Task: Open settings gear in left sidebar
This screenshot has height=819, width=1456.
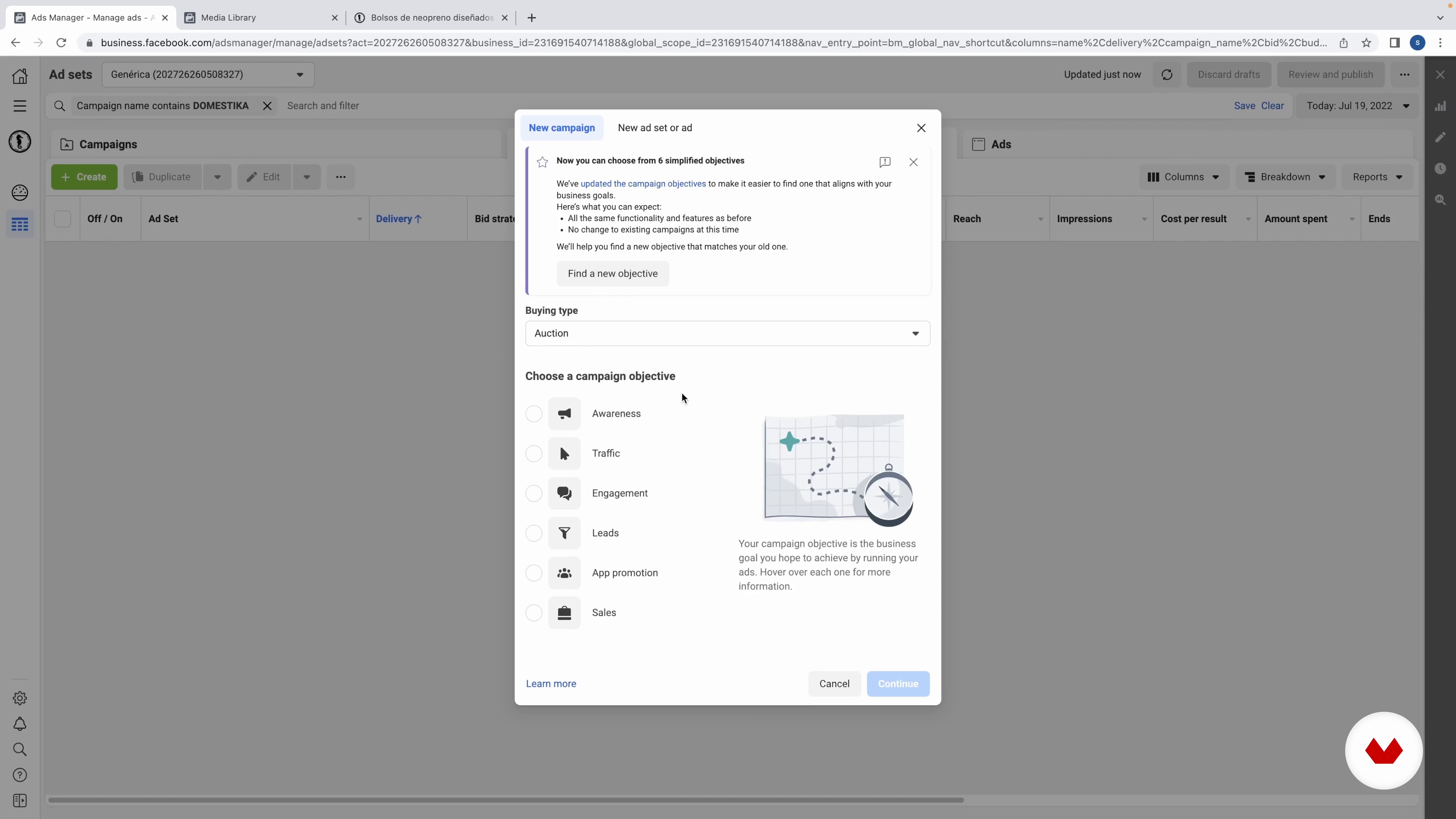Action: pos(20,698)
